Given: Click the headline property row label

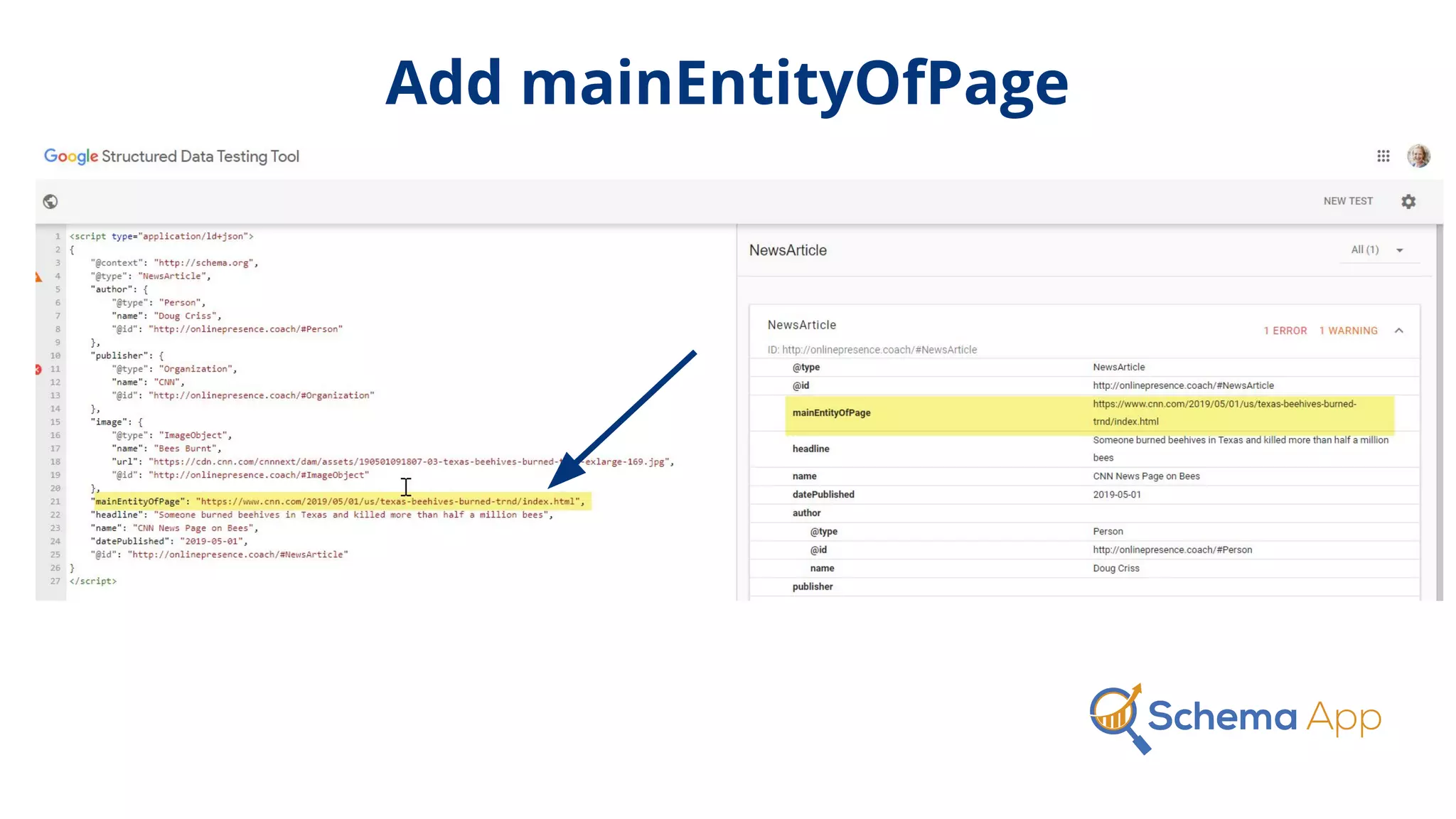Looking at the screenshot, I should (810, 449).
